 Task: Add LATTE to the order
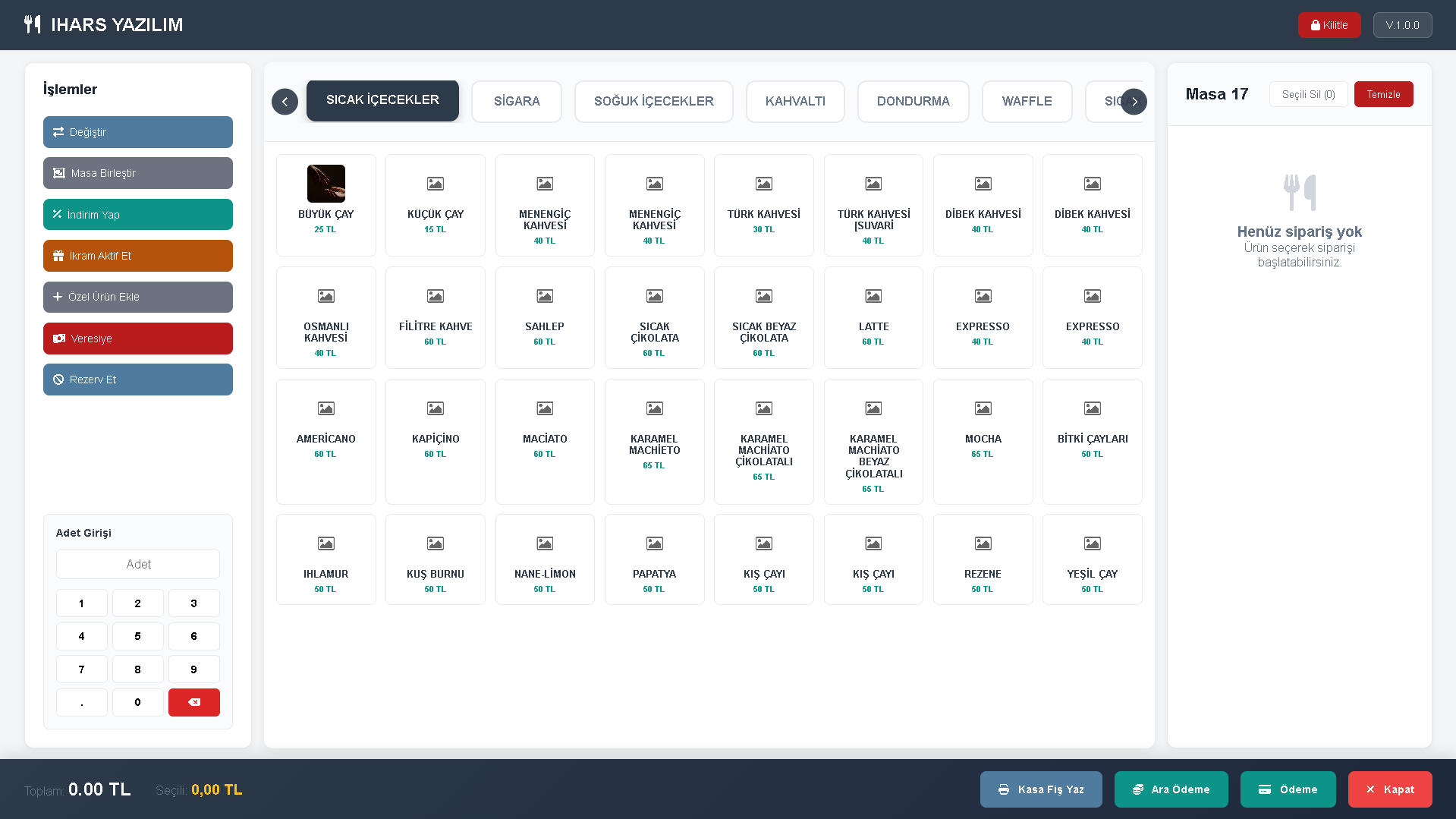click(873, 317)
